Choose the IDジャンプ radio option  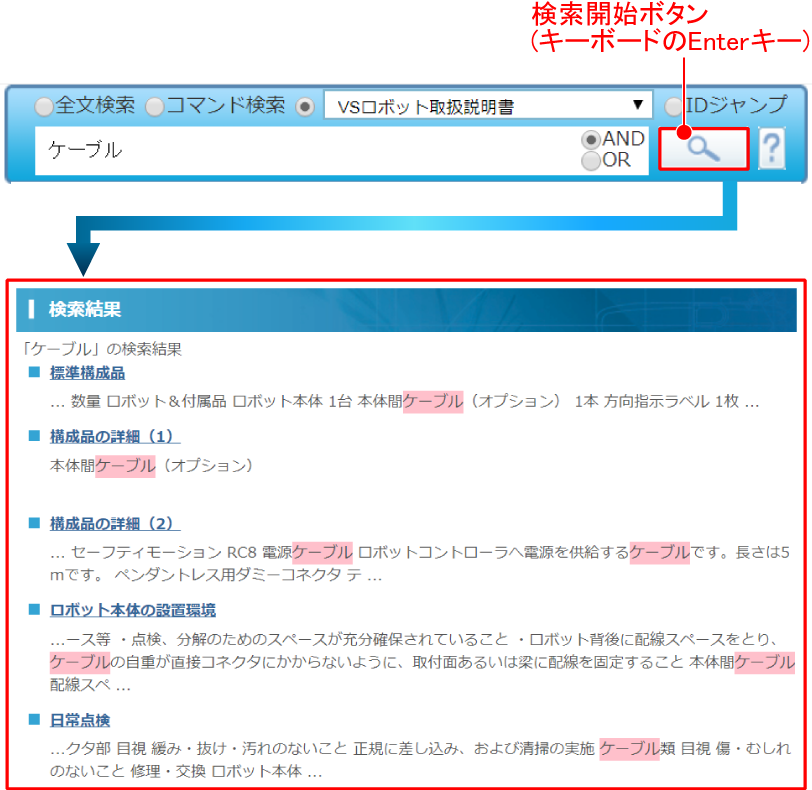[675, 106]
